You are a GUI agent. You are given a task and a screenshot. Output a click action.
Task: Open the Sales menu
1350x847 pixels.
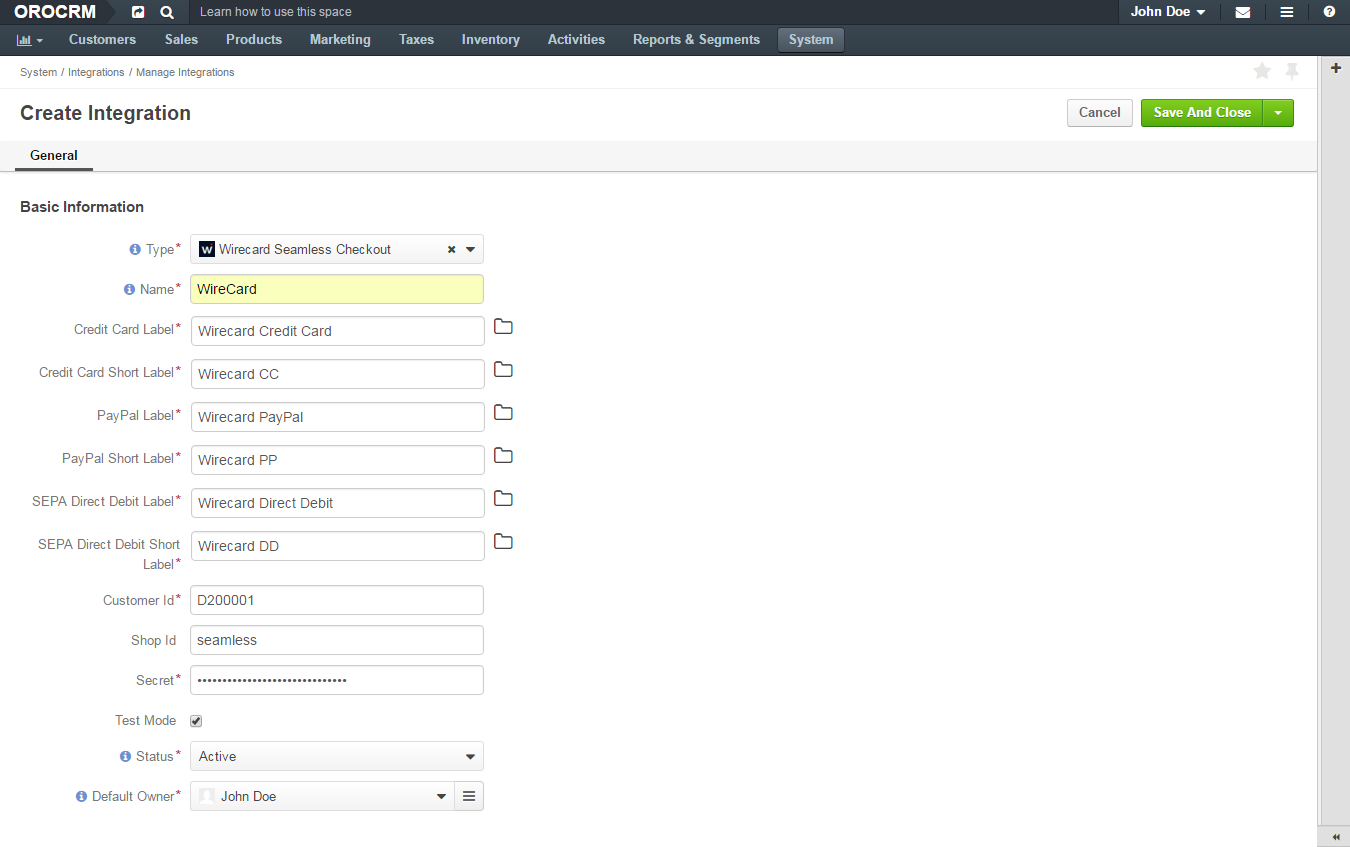point(181,40)
